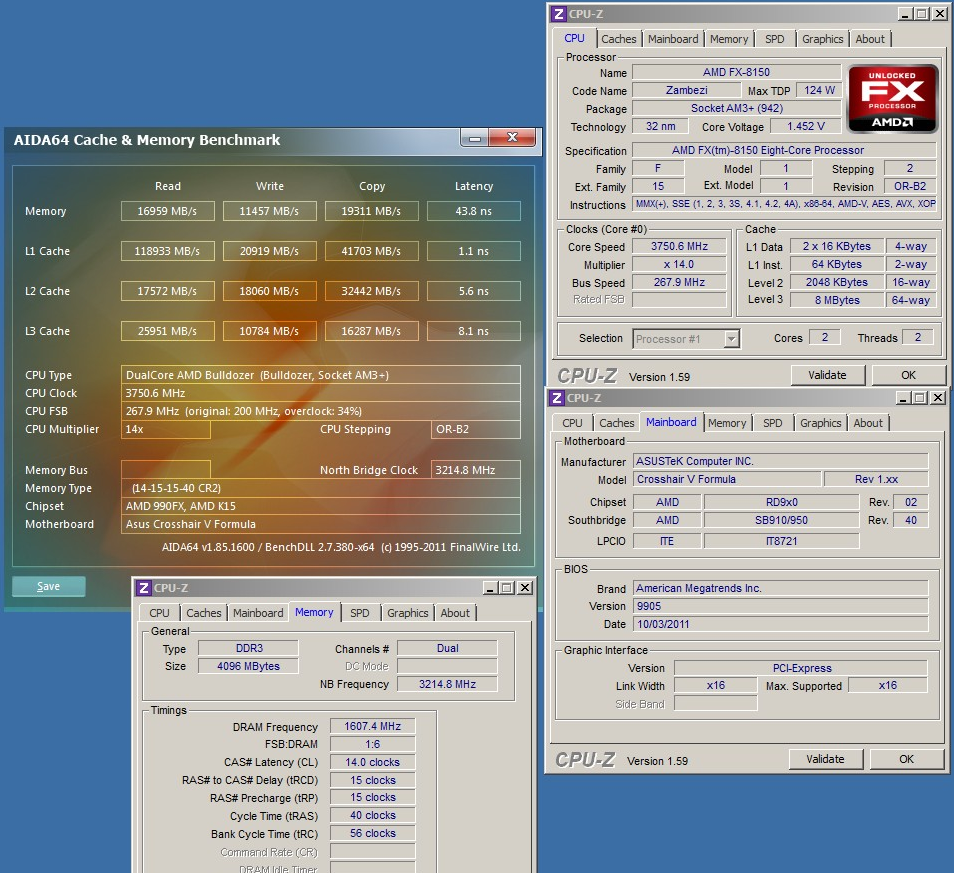The height and width of the screenshot is (873, 954).
Task: Click the CPU-Z icon in Memory window title bar
Action: pos(144,588)
